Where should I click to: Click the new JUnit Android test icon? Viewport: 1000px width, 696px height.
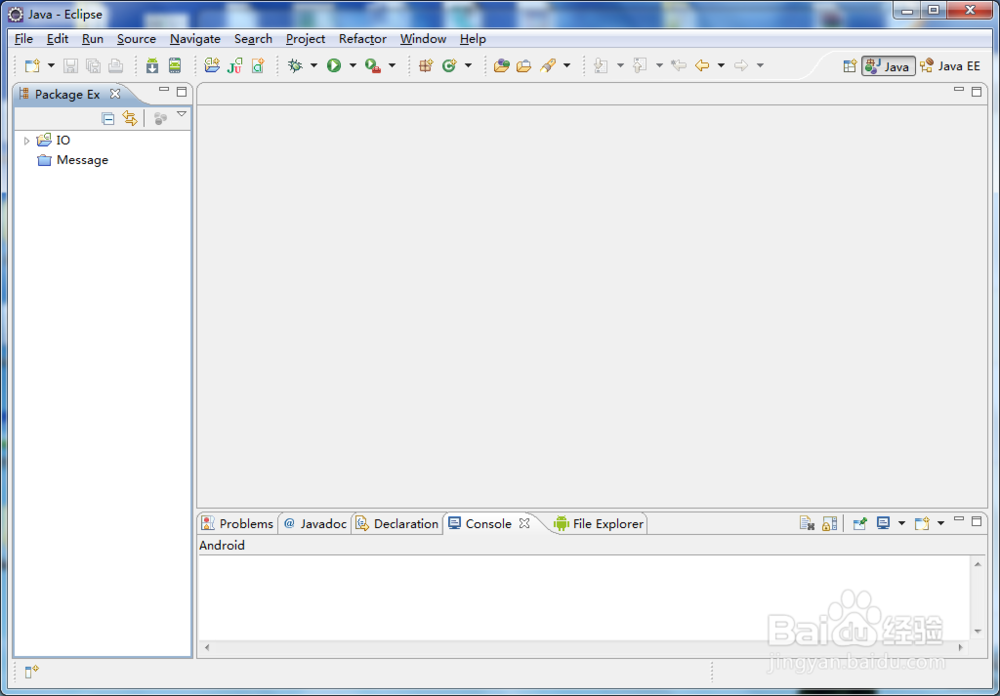pos(235,66)
